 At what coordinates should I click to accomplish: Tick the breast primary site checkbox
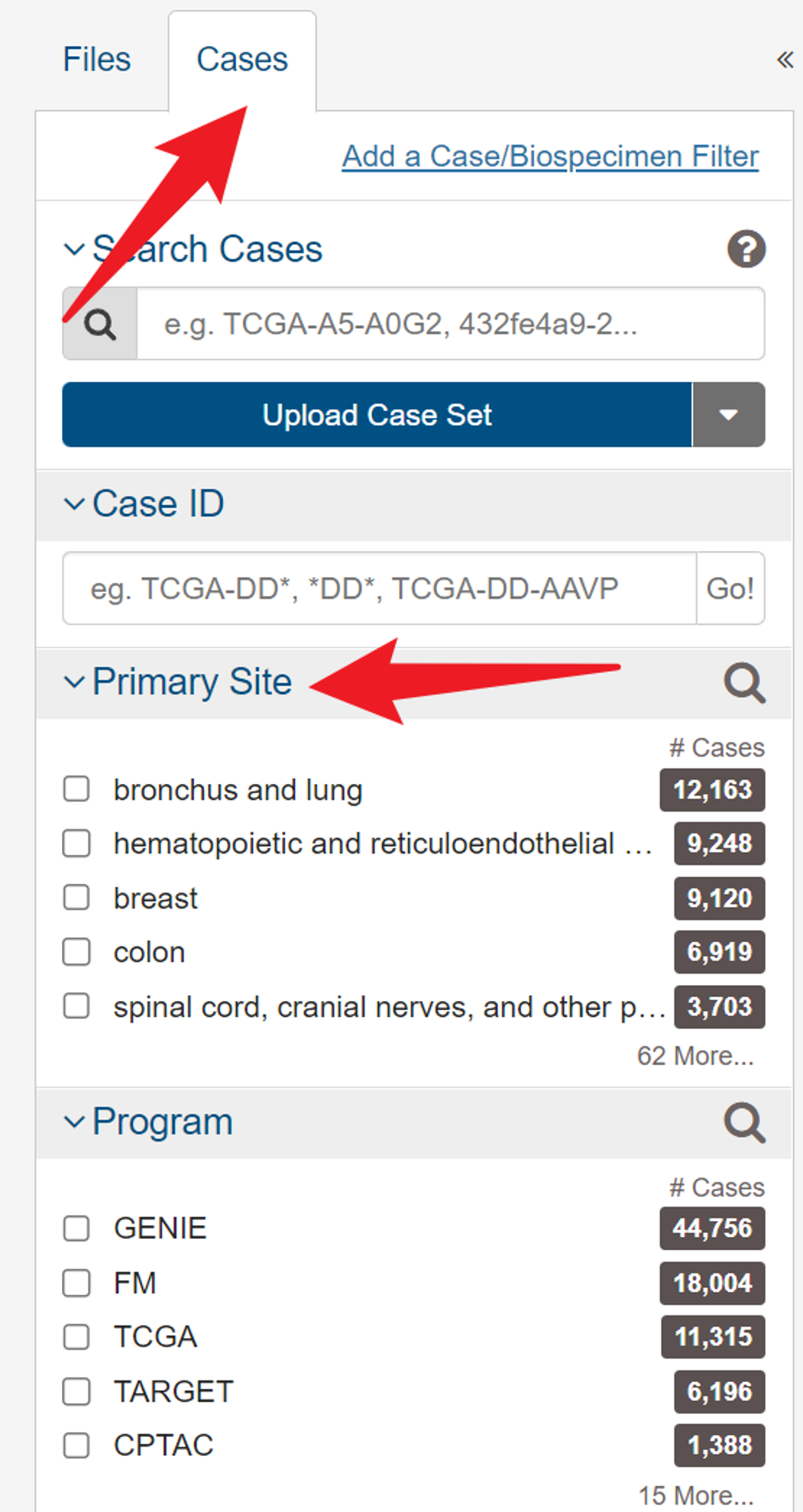76,897
